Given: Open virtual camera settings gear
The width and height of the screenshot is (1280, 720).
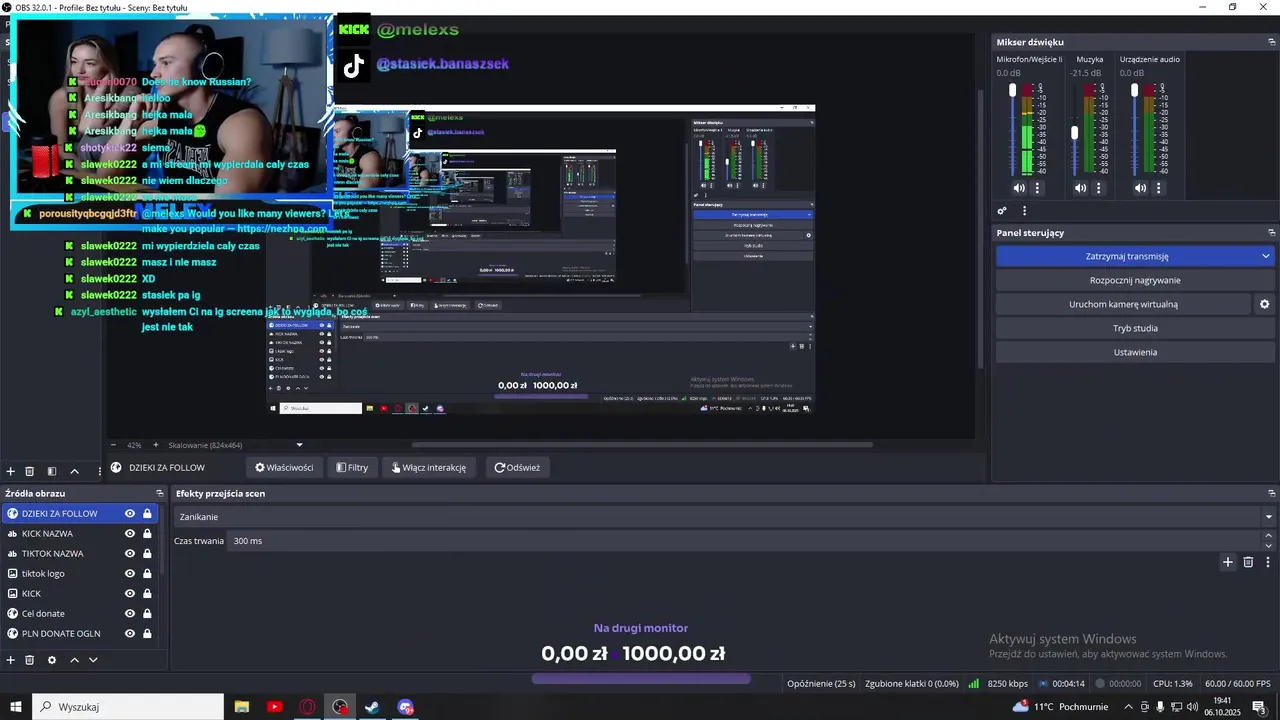Looking at the screenshot, I should (x=1264, y=304).
